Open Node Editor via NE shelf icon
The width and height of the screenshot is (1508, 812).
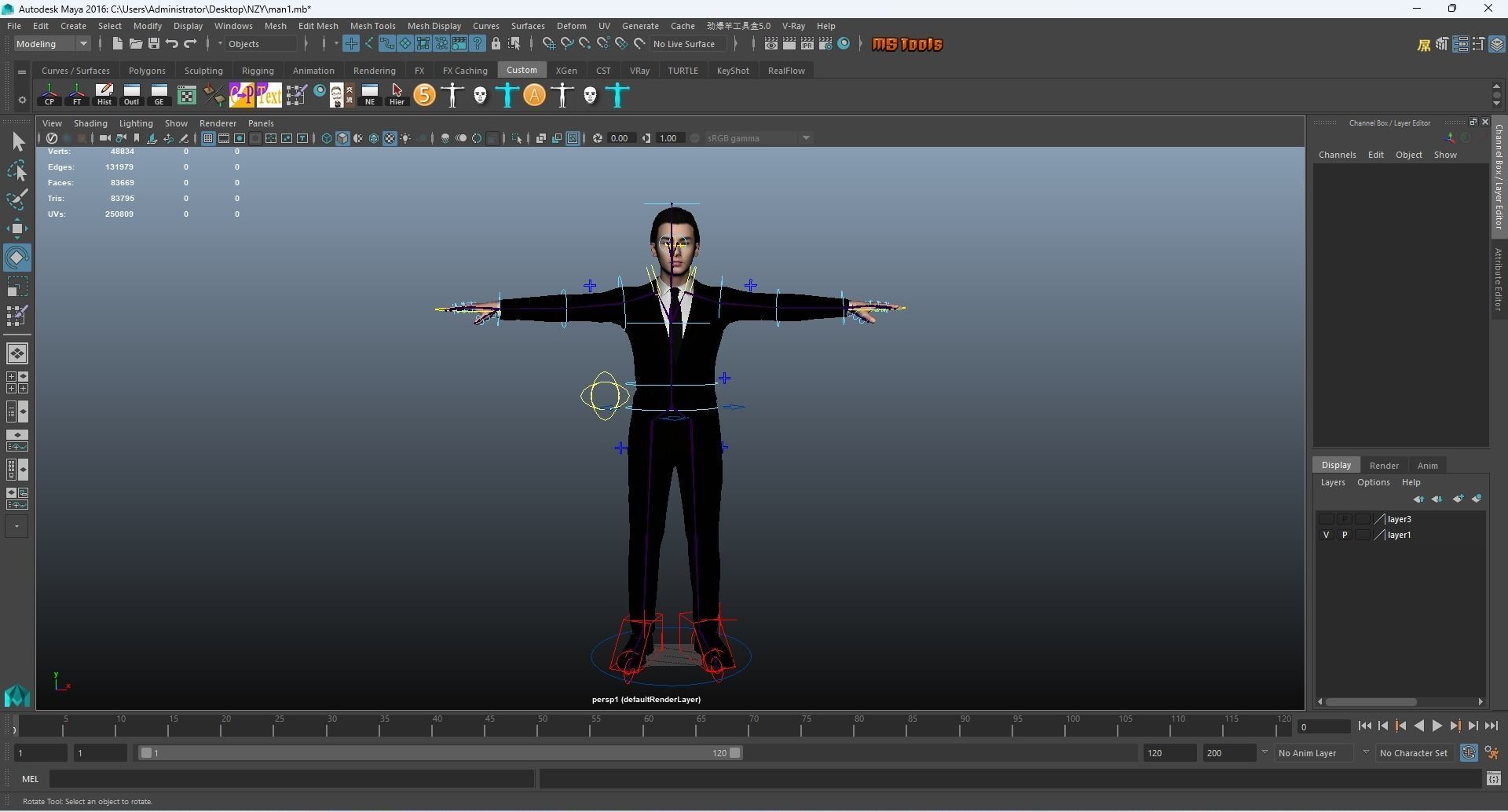click(x=369, y=95)
